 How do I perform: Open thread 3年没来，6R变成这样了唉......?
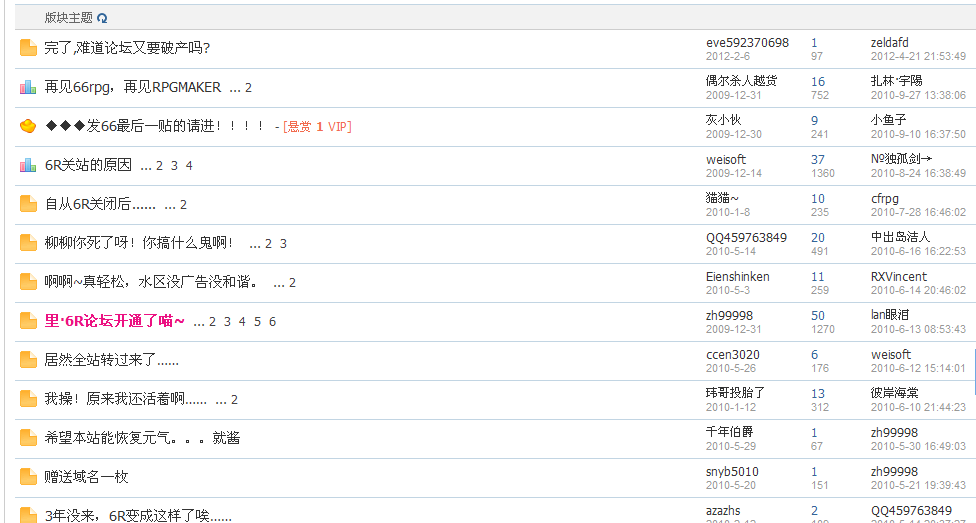(x=138, y=516)
